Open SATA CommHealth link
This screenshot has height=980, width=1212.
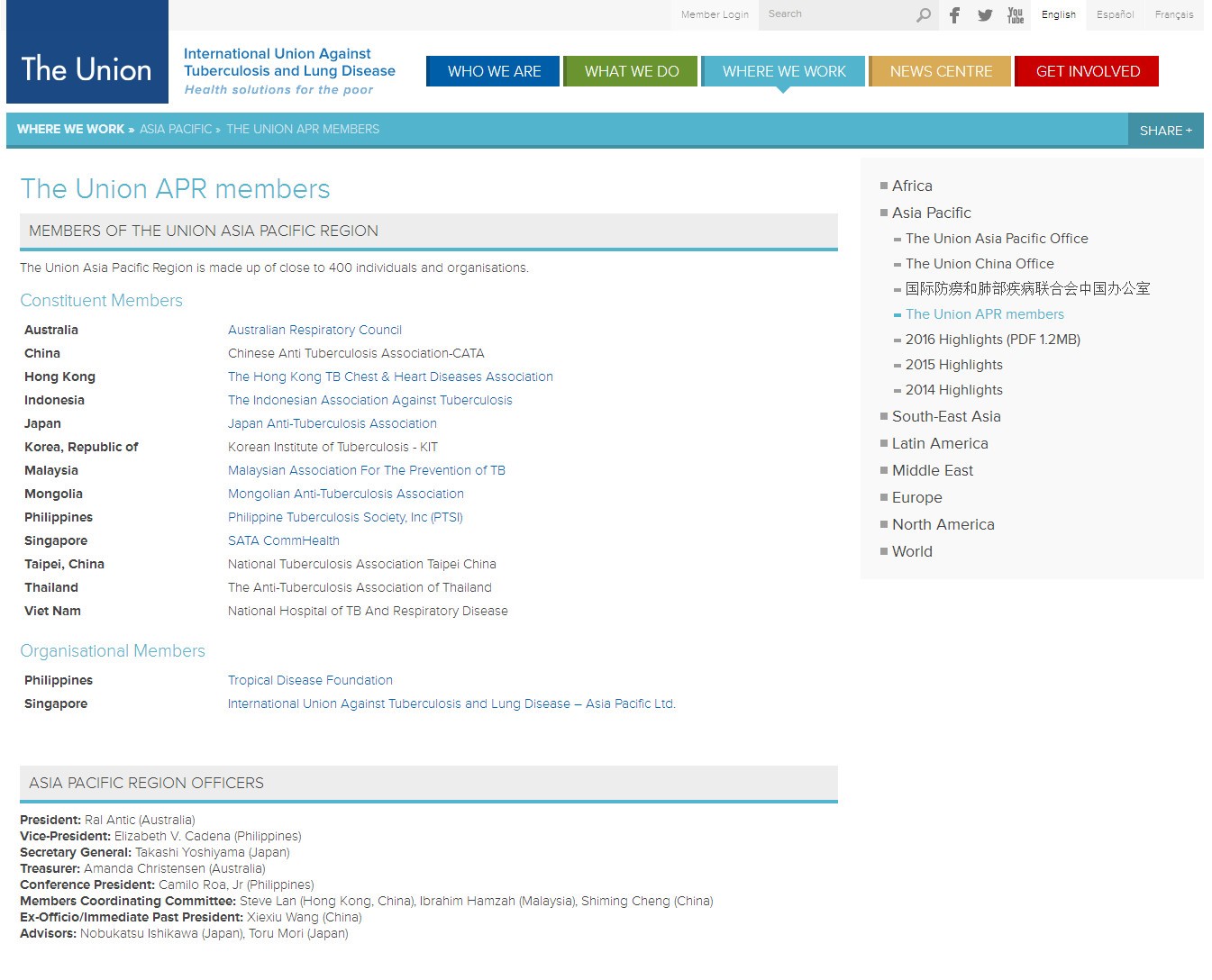pos(283,540)
